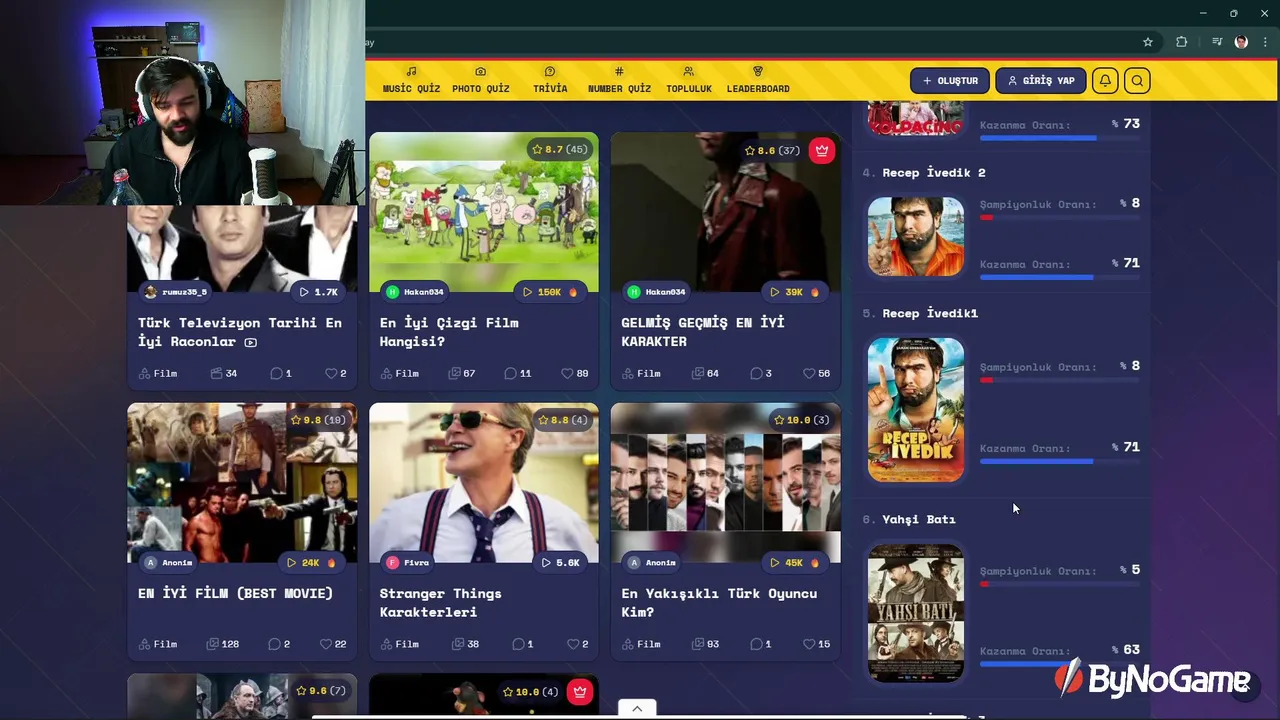This screenshot has height=720, width=1280.
Task: Click the 9.8 (10) star rating badge
Action: coord(318,420)
